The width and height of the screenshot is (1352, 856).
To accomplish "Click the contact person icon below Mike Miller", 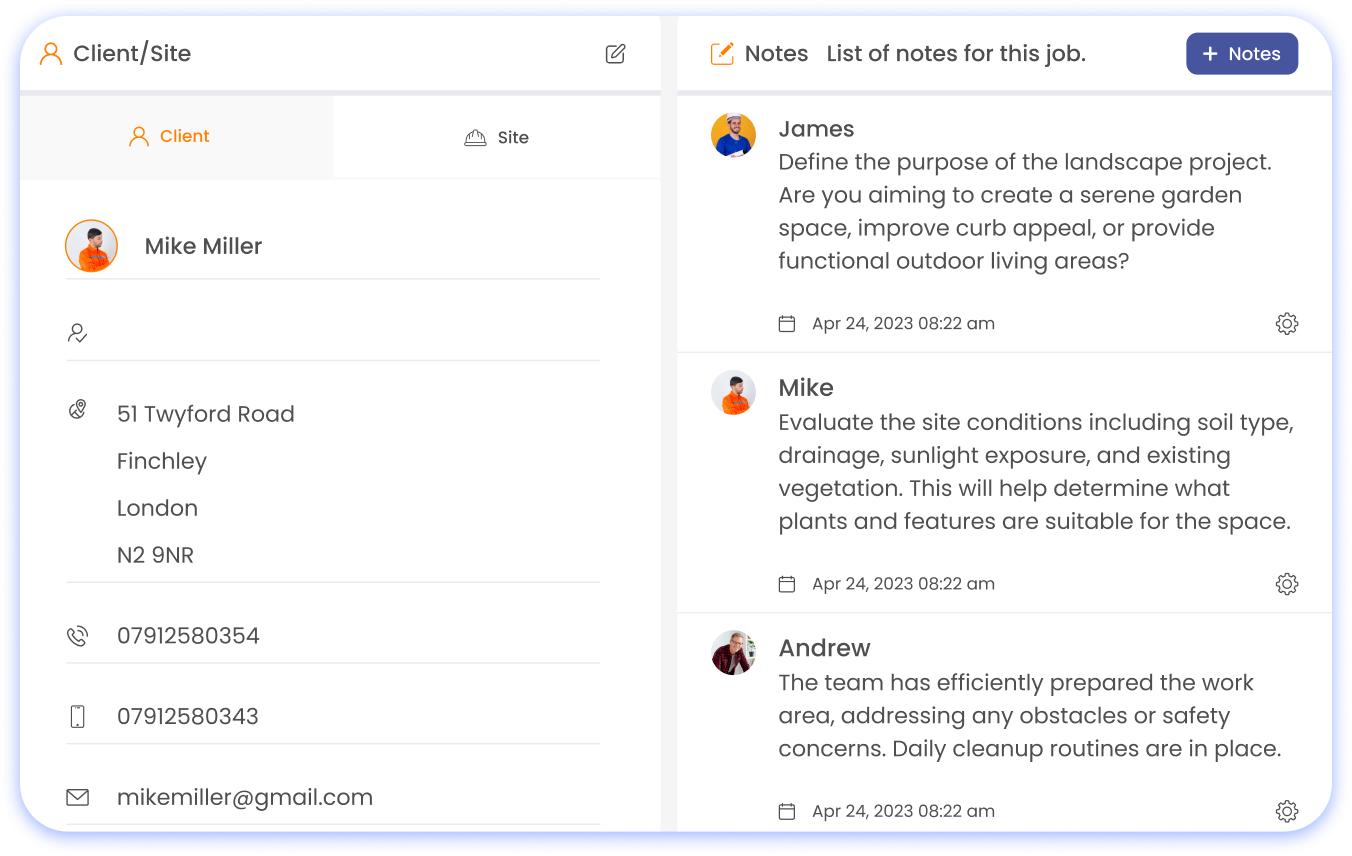I will click(77, 333).
